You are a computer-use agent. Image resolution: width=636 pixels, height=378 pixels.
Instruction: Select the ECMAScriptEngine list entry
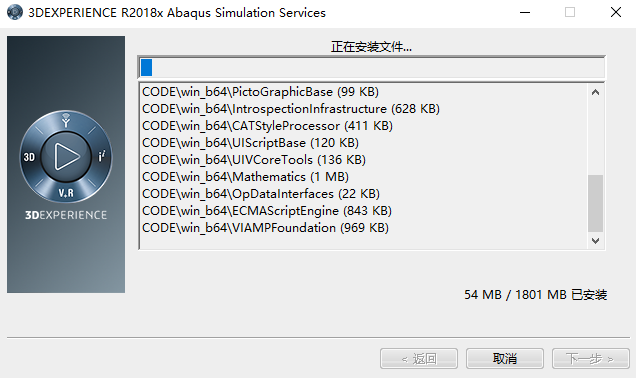(x=267, y=211)
